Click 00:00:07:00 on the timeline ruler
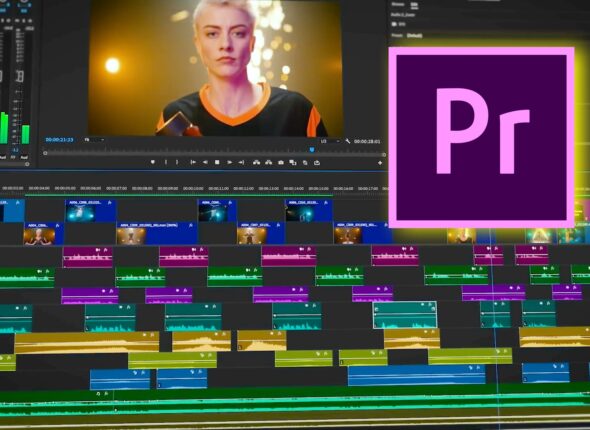The width and height of the screenshot is (590, 430). (x=116, y=188)
